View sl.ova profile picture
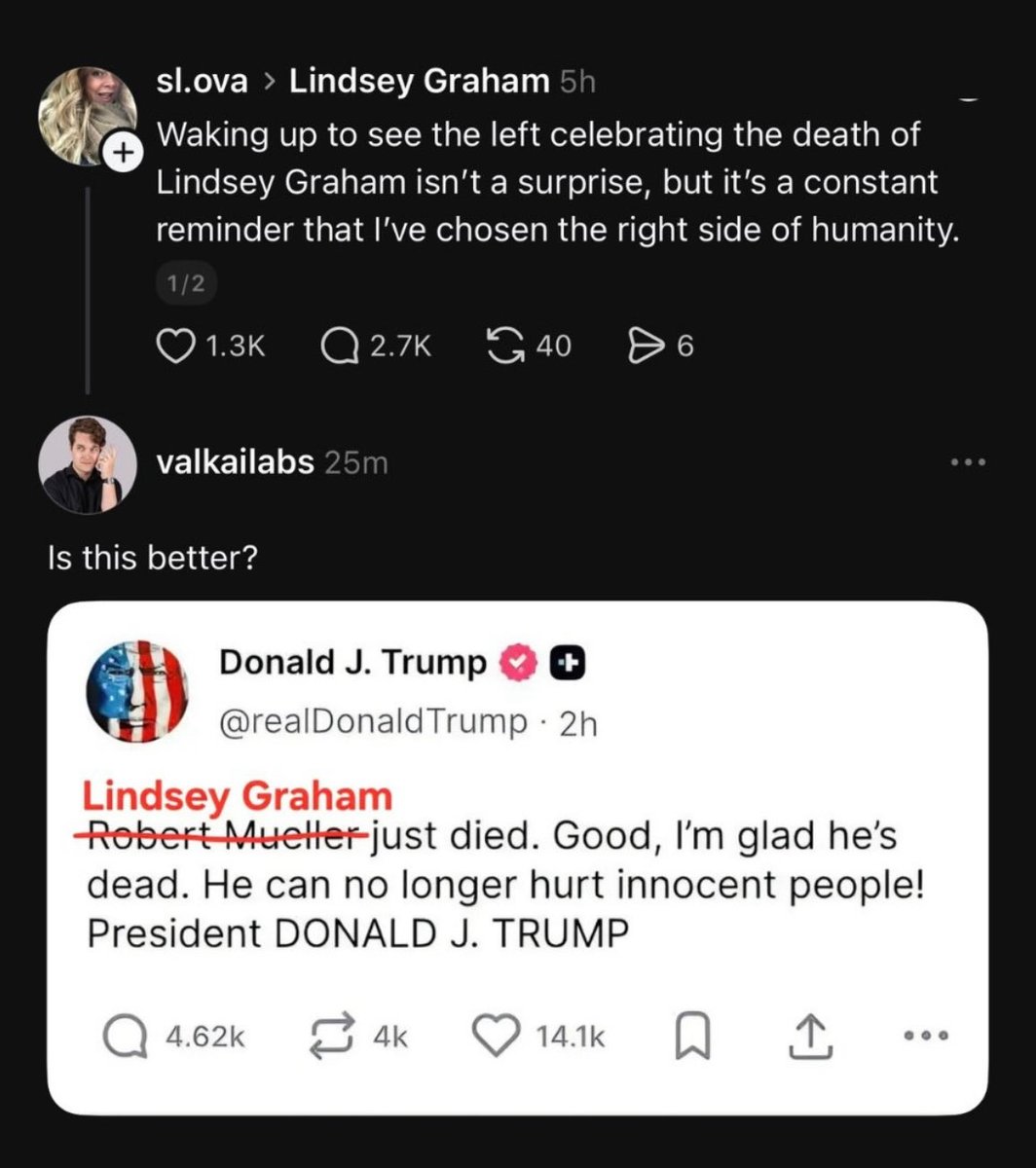This screenshot has width=1036, height=1168. [x=88, y=116]
